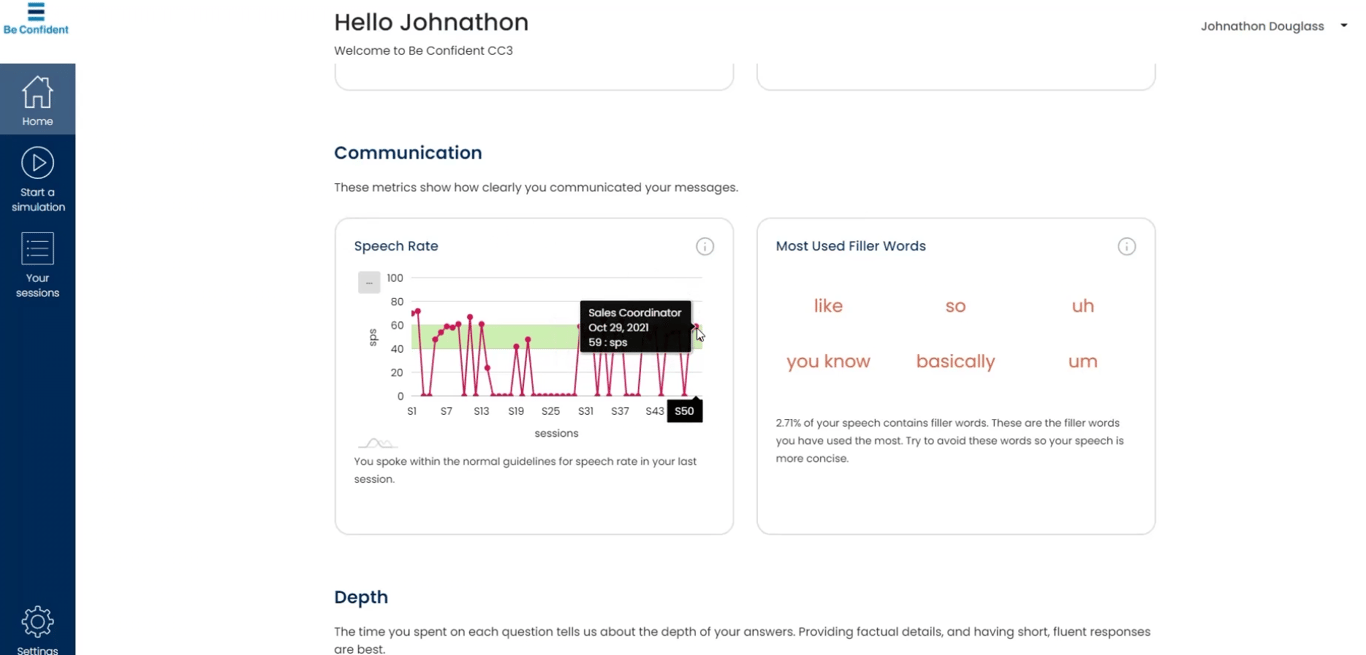Click the Johnathon Douglass user name
Viewport: 1366px width, 655px height.
pos(1262,26)
